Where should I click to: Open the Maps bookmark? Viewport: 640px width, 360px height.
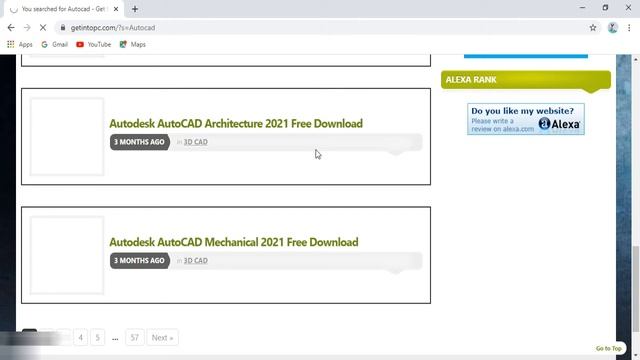tap(133, 44)
